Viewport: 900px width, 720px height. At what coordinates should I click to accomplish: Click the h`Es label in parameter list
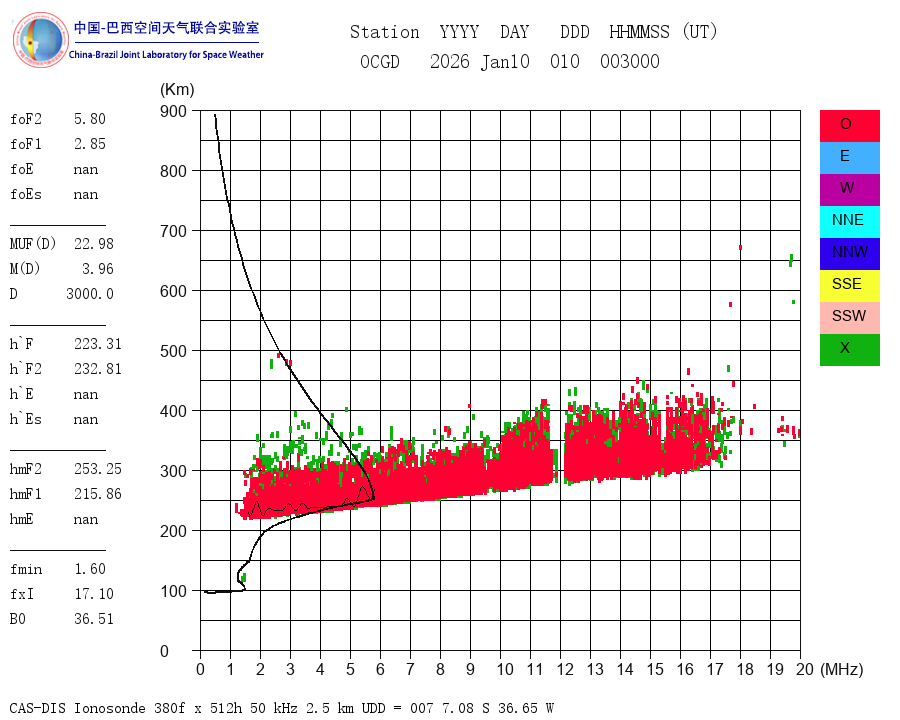pyautogui.click(x=26, y=419)
